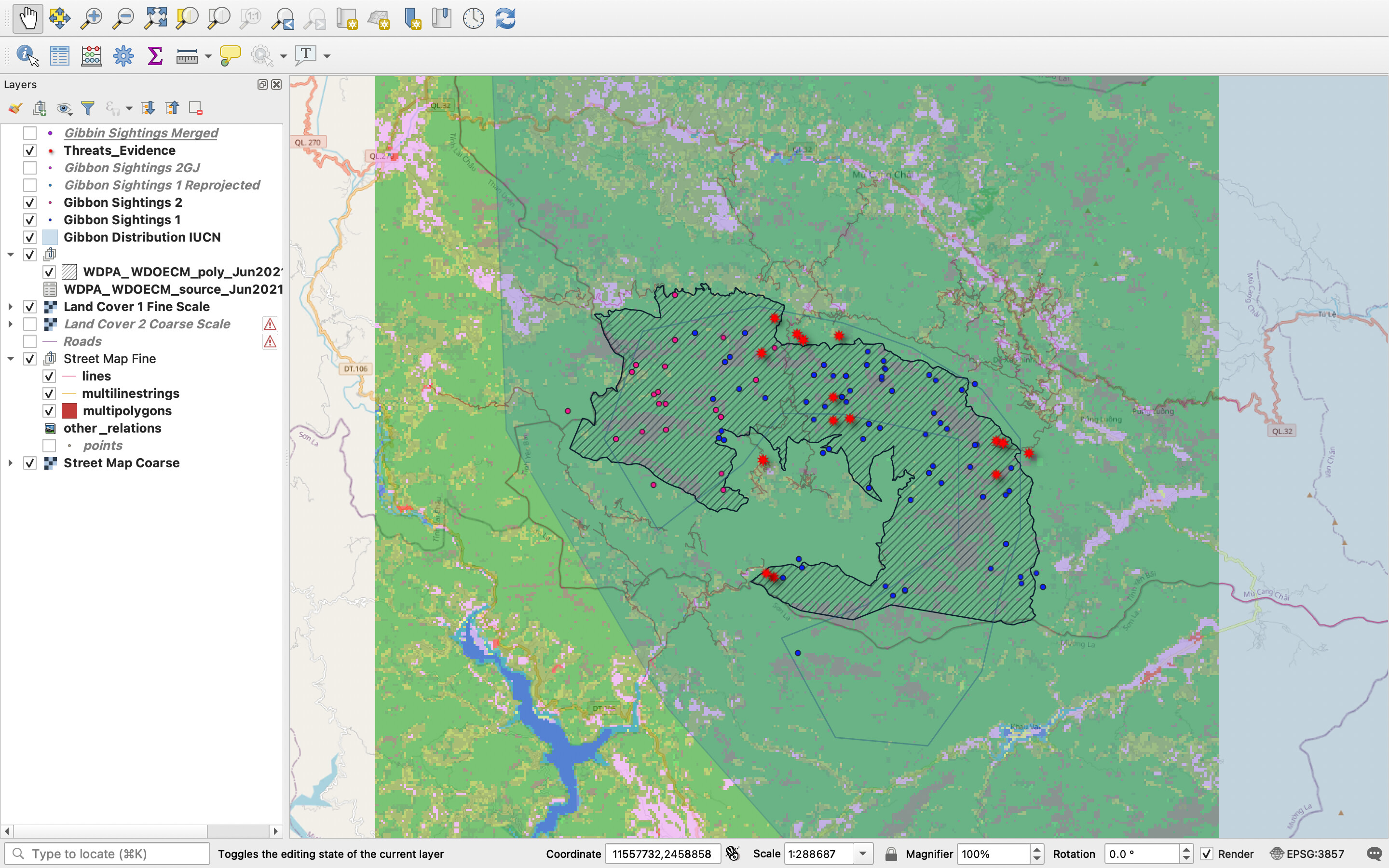Image resolution: width=1389 pixels, height=868 pixels.
Task: Uncheck Land Cover 1 Fine Scale layer
Action: (30, 307)
